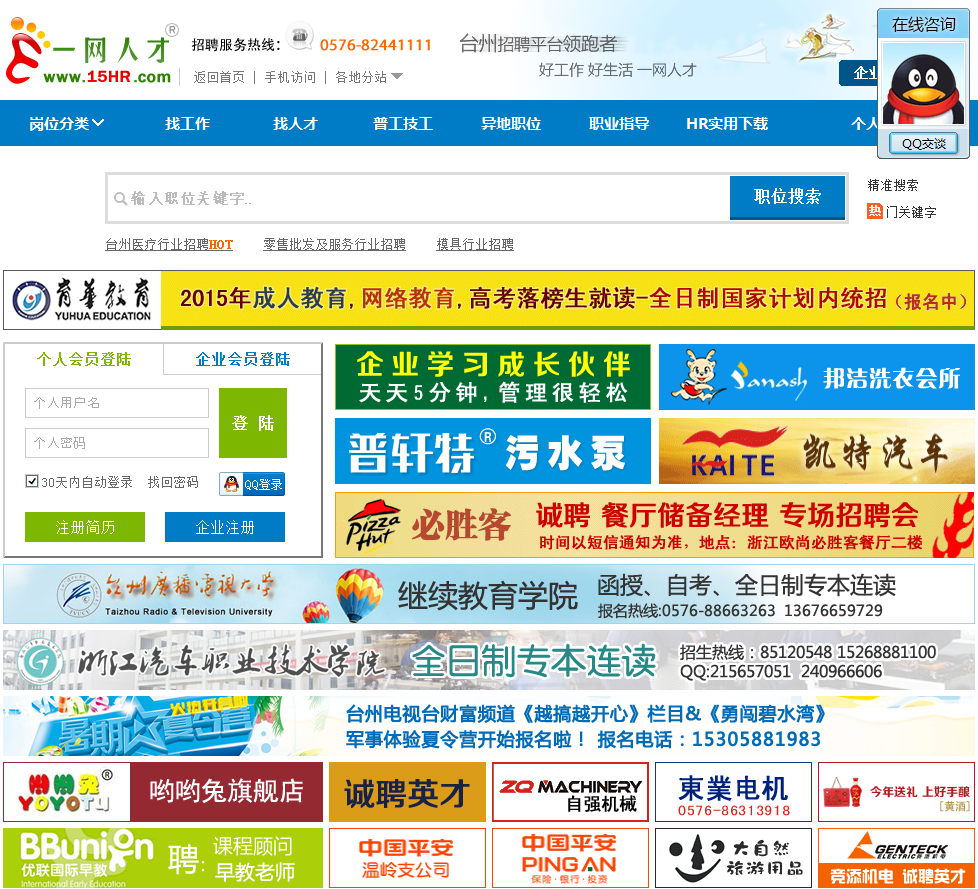Open the HR实用下载 nav item
Screen dimensions: 978x889
pos(727,124)
